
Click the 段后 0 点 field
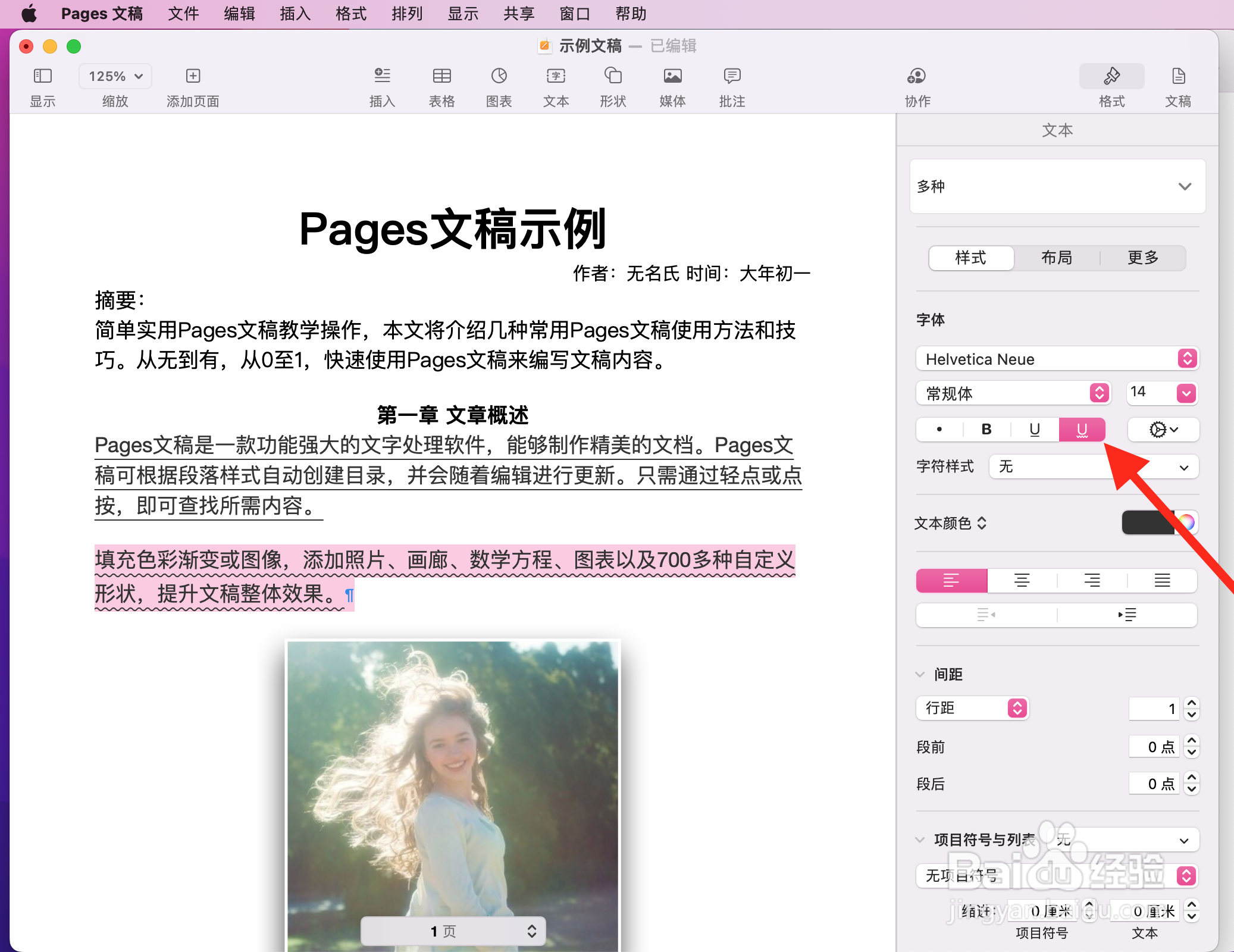pos(1154,784)
